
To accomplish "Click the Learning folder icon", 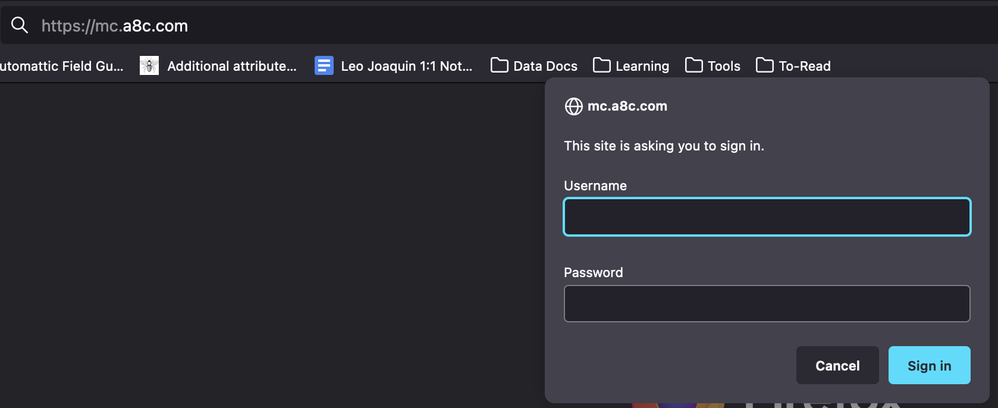I will point(602,66).
